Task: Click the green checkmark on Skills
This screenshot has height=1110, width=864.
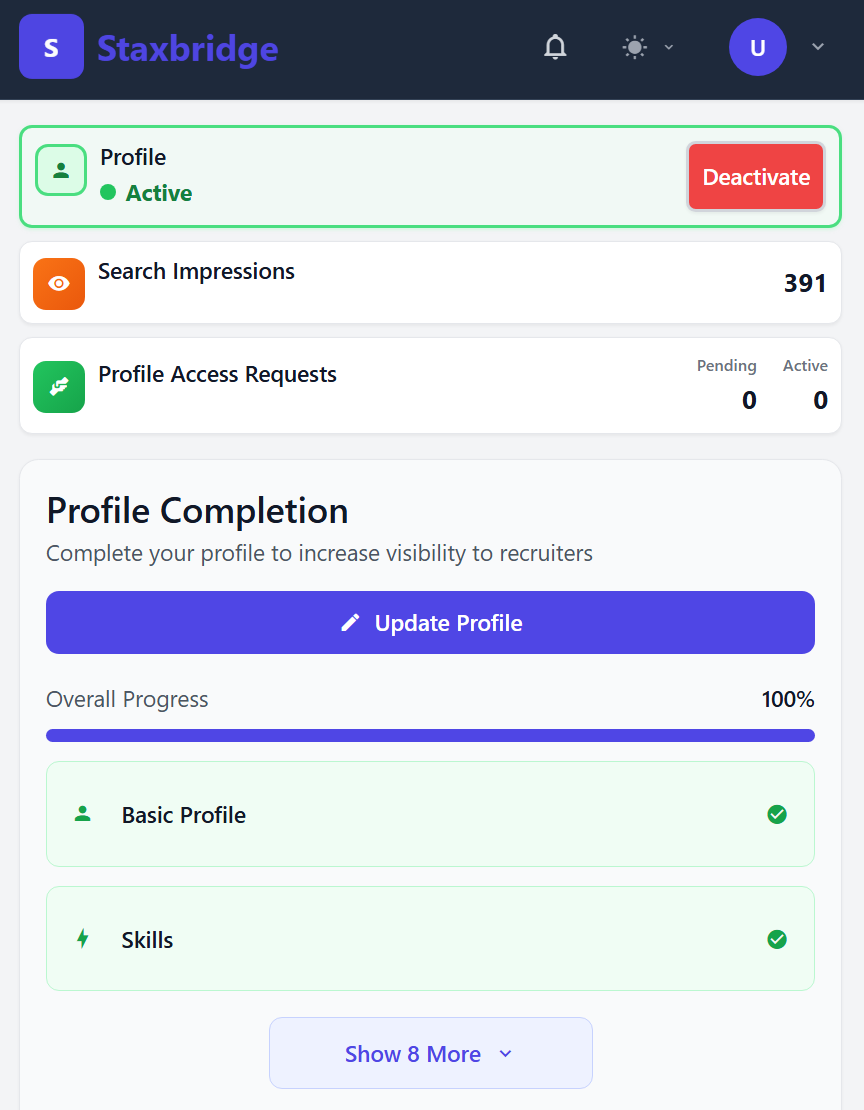Action: pyautogui.click(x=777, y=939)
